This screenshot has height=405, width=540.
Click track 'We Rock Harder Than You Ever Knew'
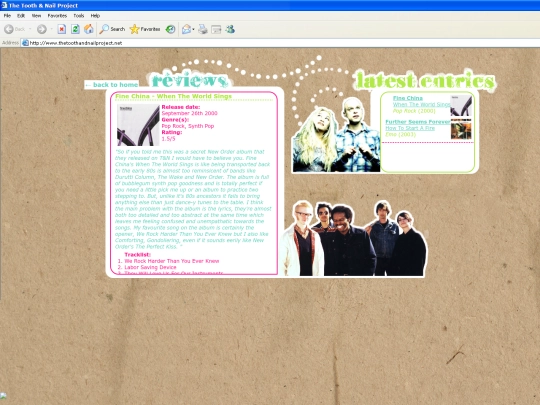[172, 261]
